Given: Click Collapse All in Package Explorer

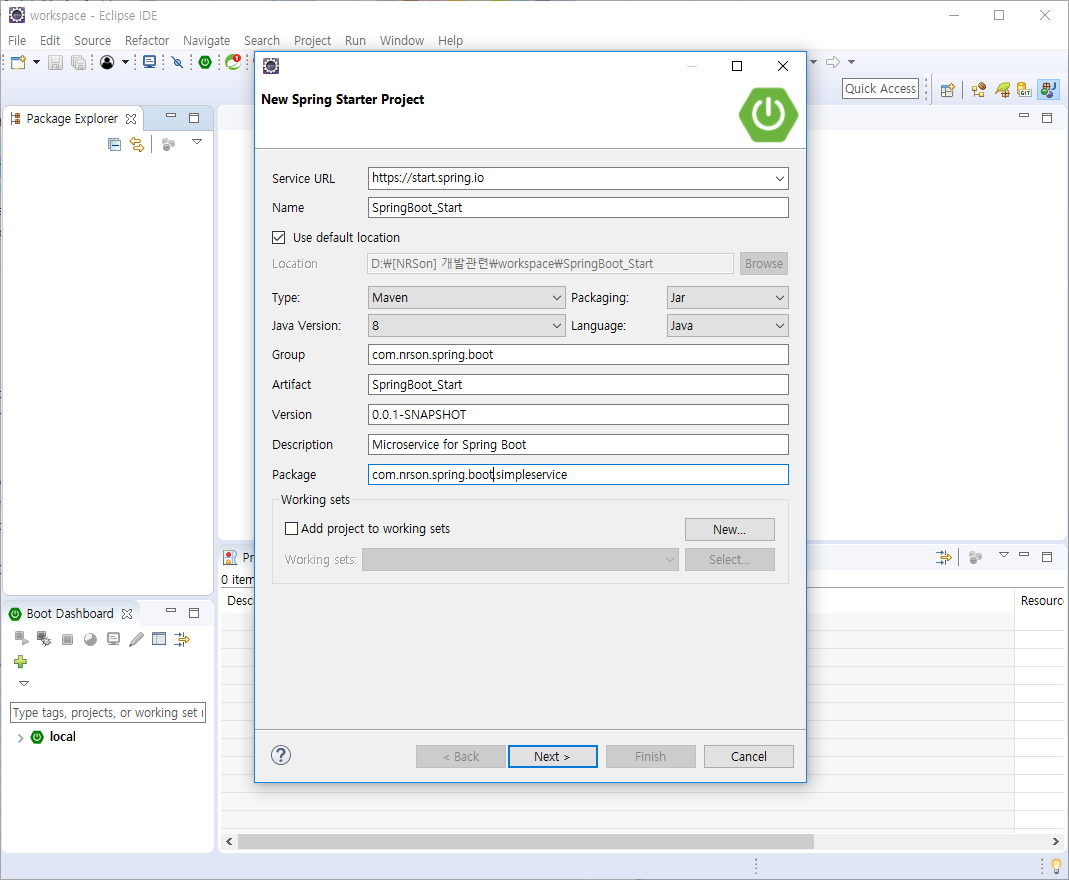Looking at the screenshot, I should (x=115, y=145).
